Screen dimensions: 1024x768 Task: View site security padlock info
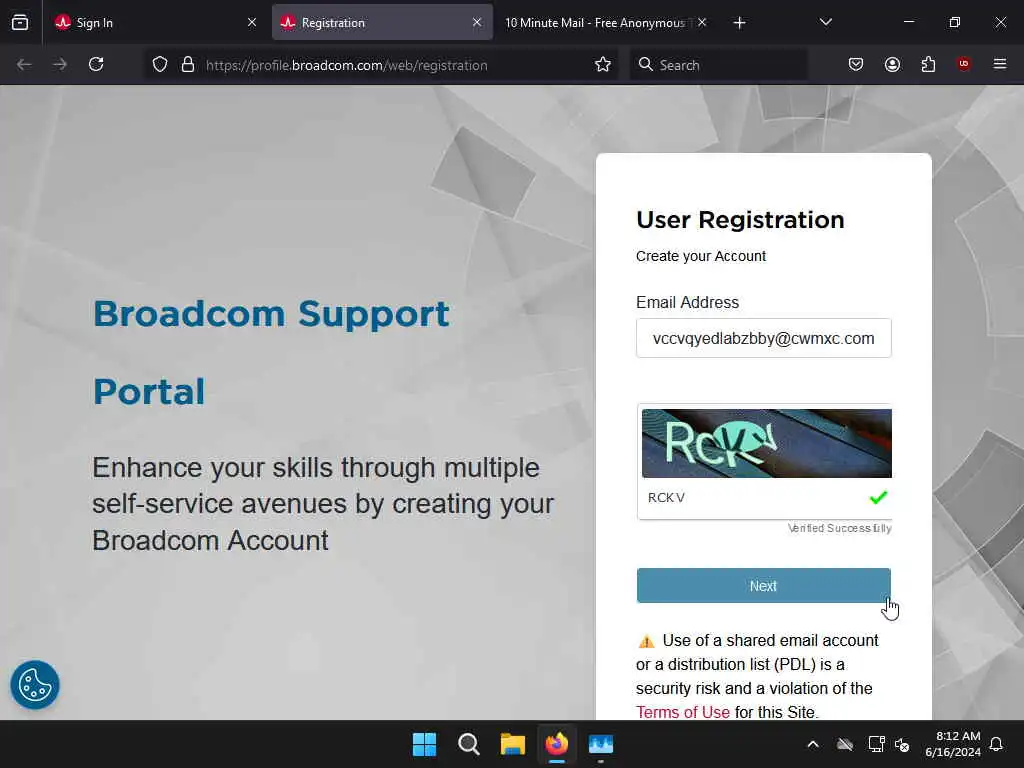pyautogui.click(x=188, y=65)
